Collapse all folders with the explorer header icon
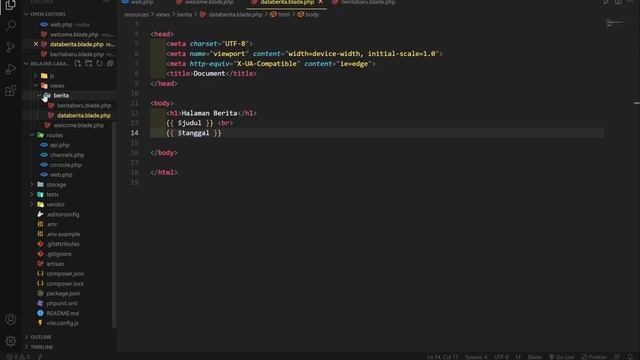640x360 pixels. click(110, 64)
